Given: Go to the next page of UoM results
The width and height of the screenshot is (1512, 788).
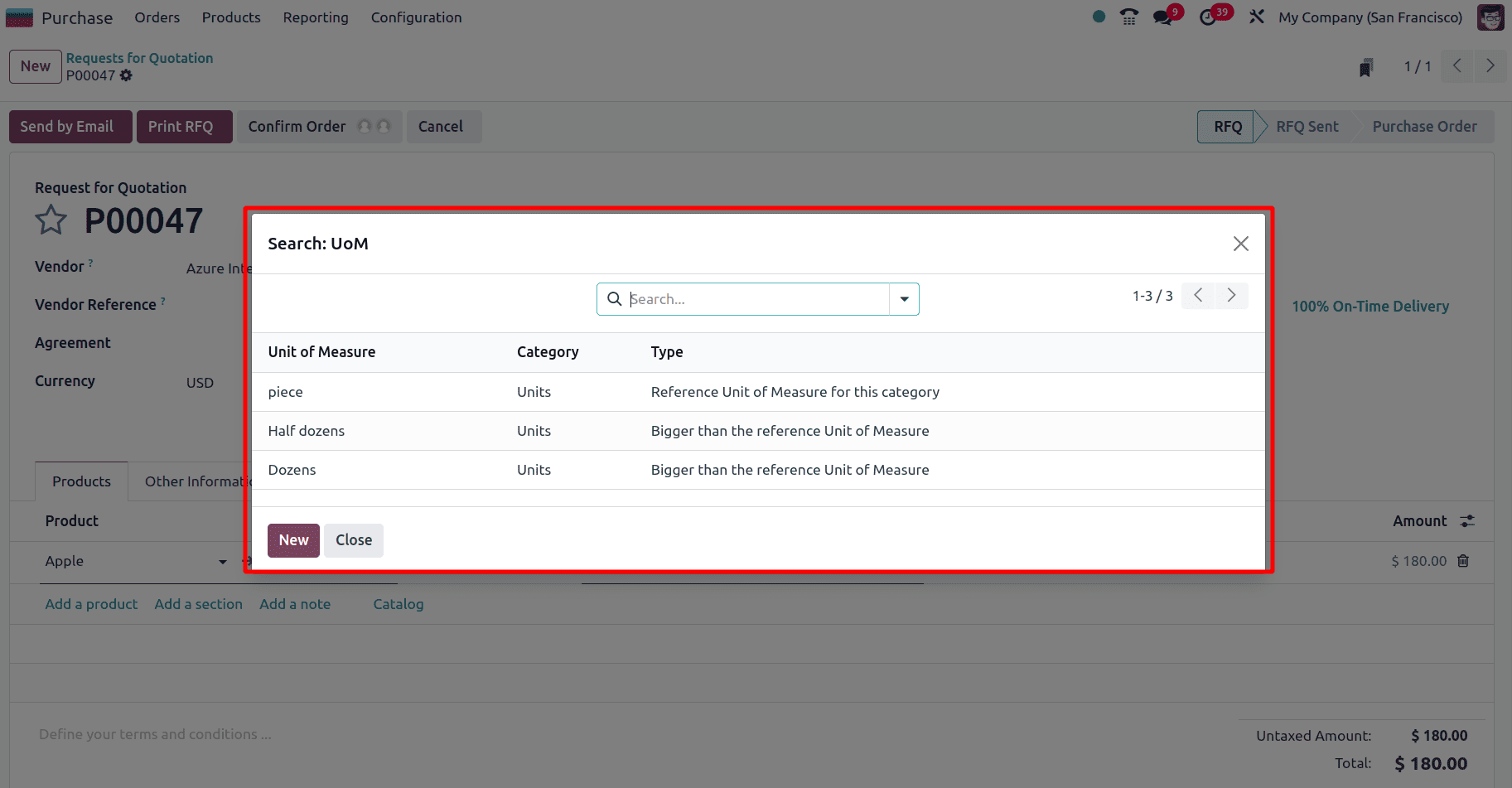Looking at the screenshot, I should click(1231, 295).
